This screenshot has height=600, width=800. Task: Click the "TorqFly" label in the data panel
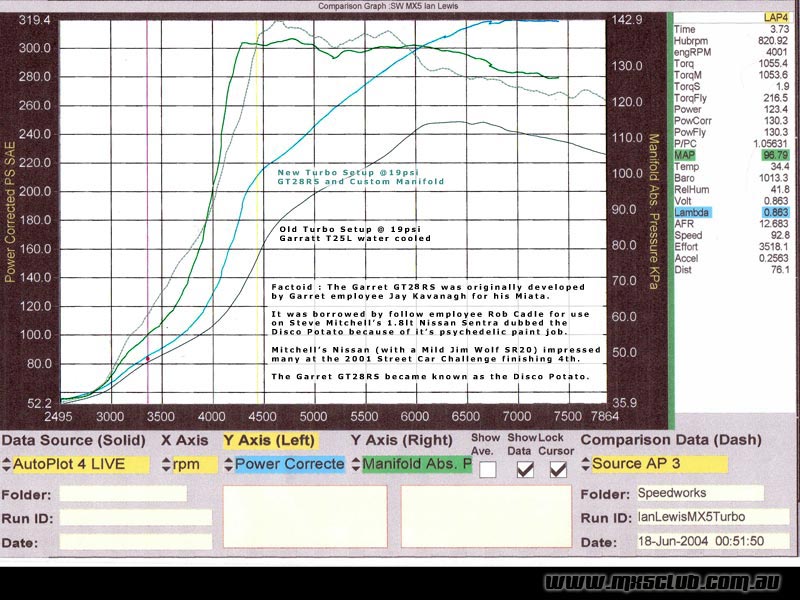tap(690, 98)
